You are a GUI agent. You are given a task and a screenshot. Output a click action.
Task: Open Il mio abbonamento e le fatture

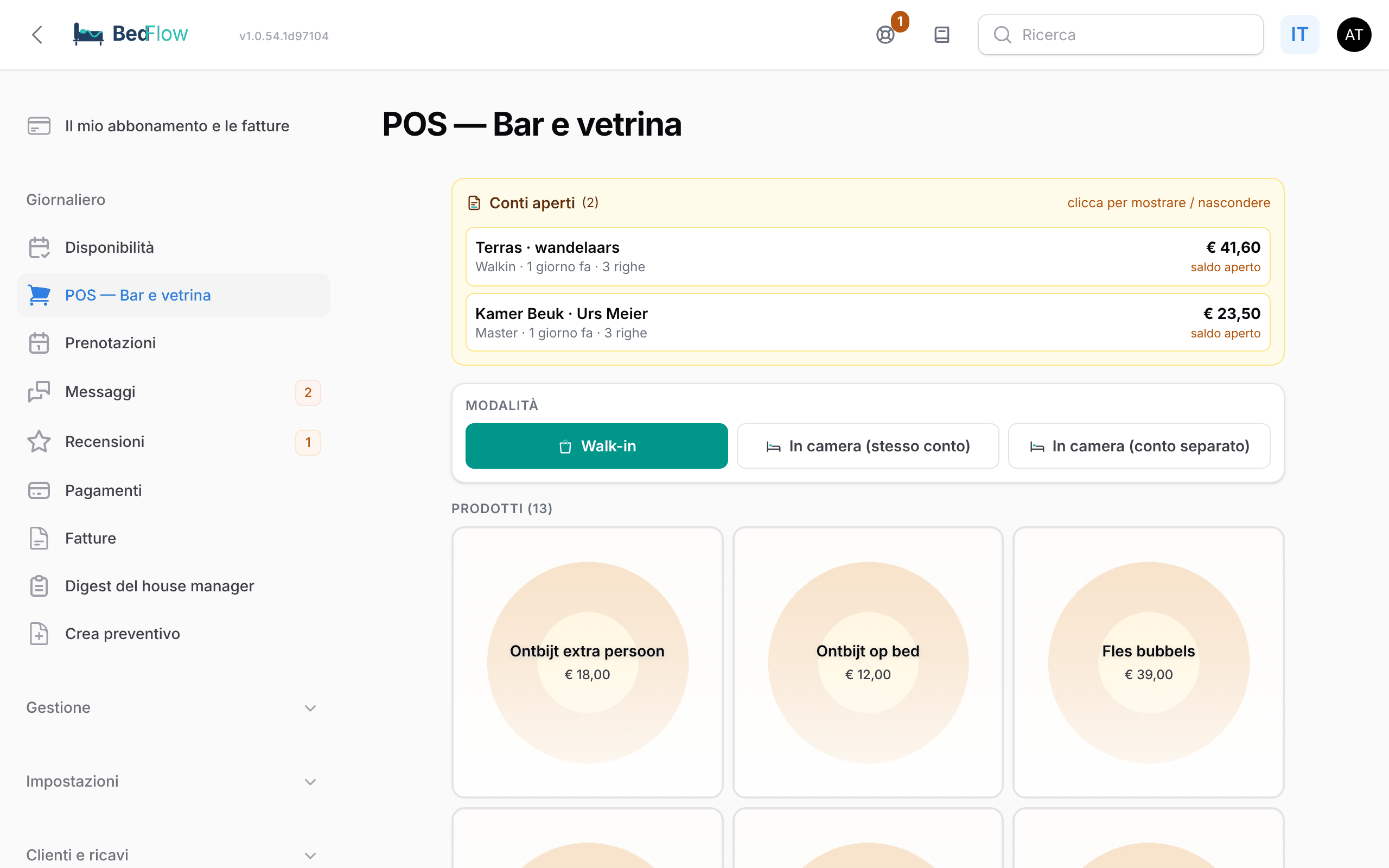pos(173,126)
